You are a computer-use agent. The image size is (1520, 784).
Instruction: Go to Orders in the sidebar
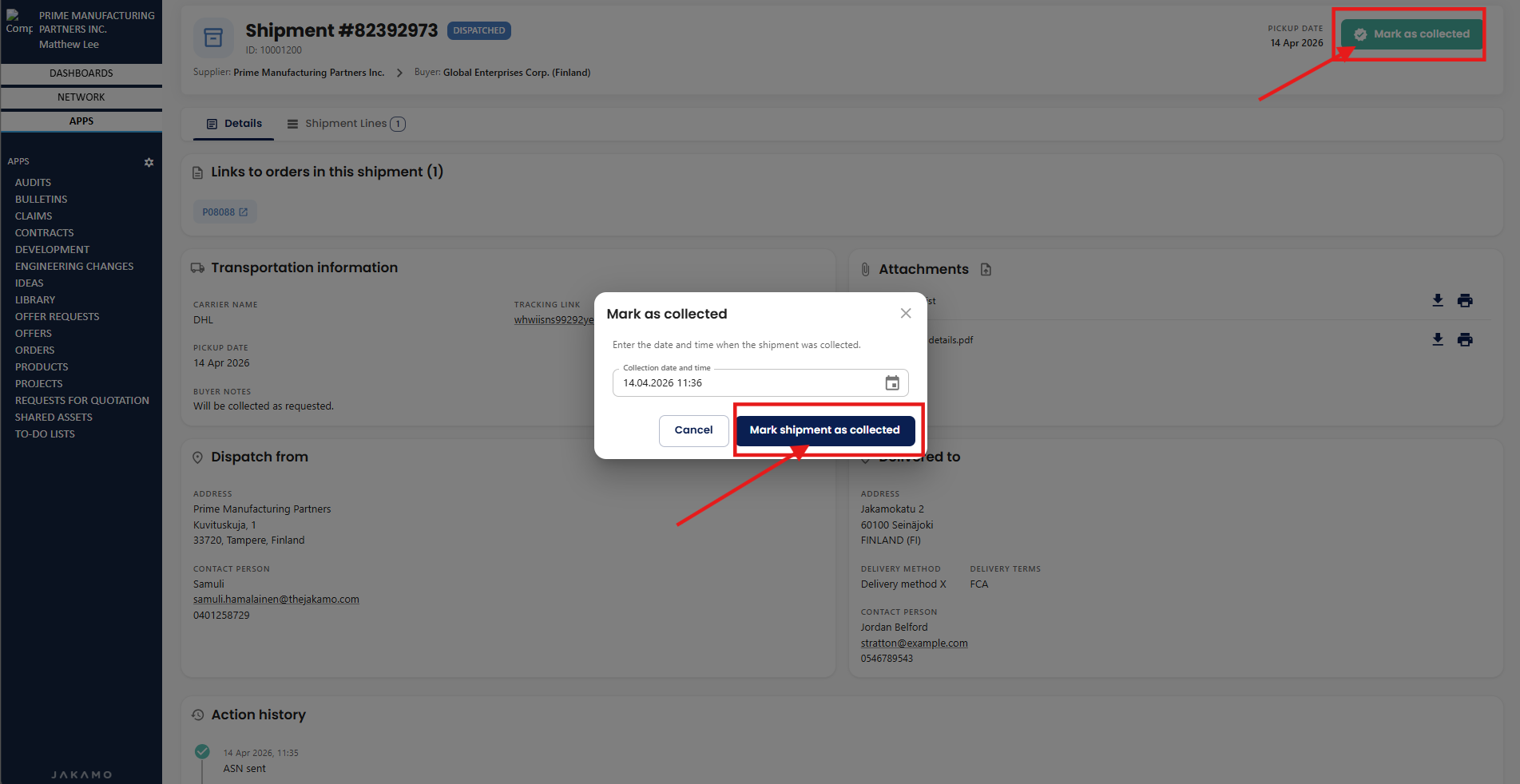[x=35, y=350]
